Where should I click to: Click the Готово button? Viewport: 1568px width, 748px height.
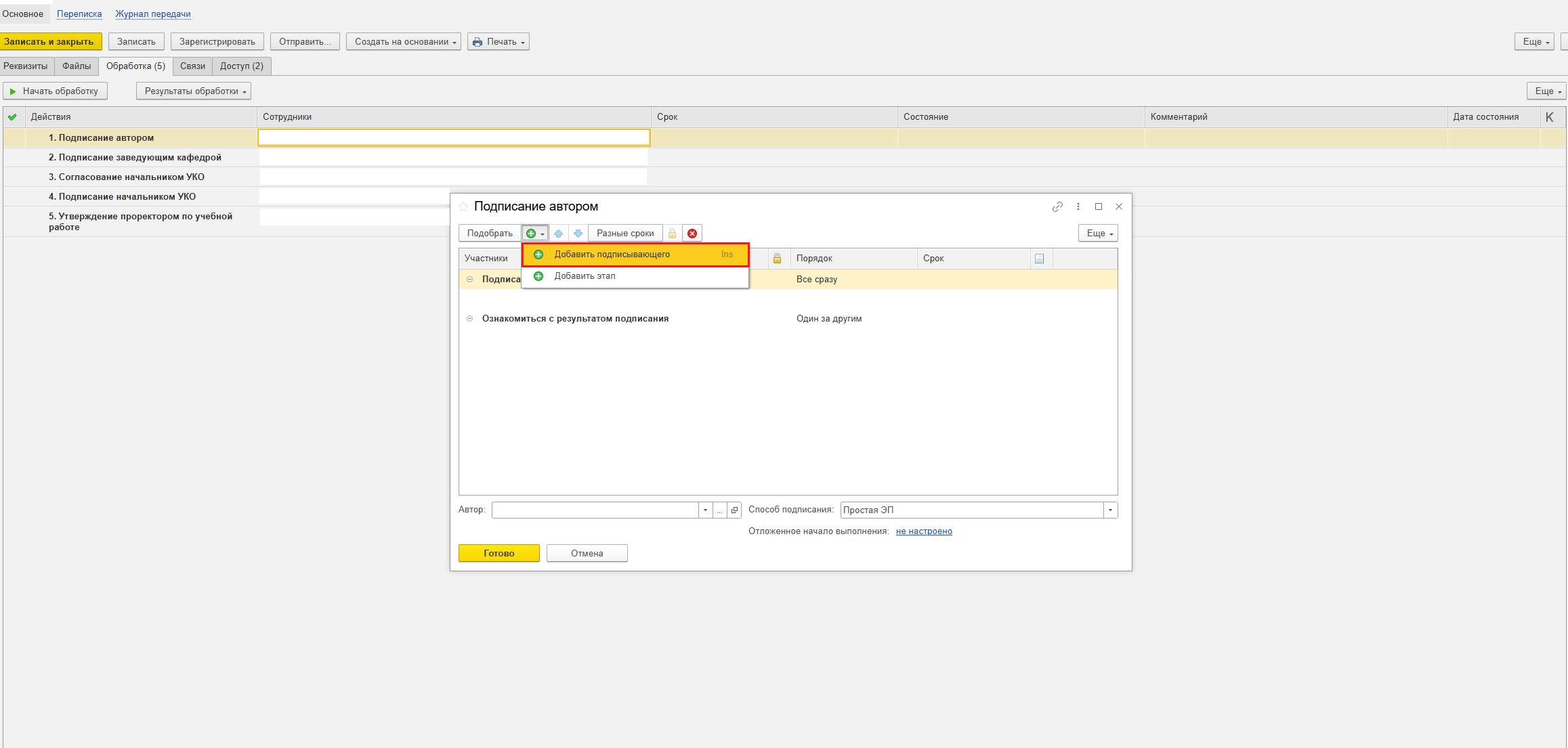point(499,553)
